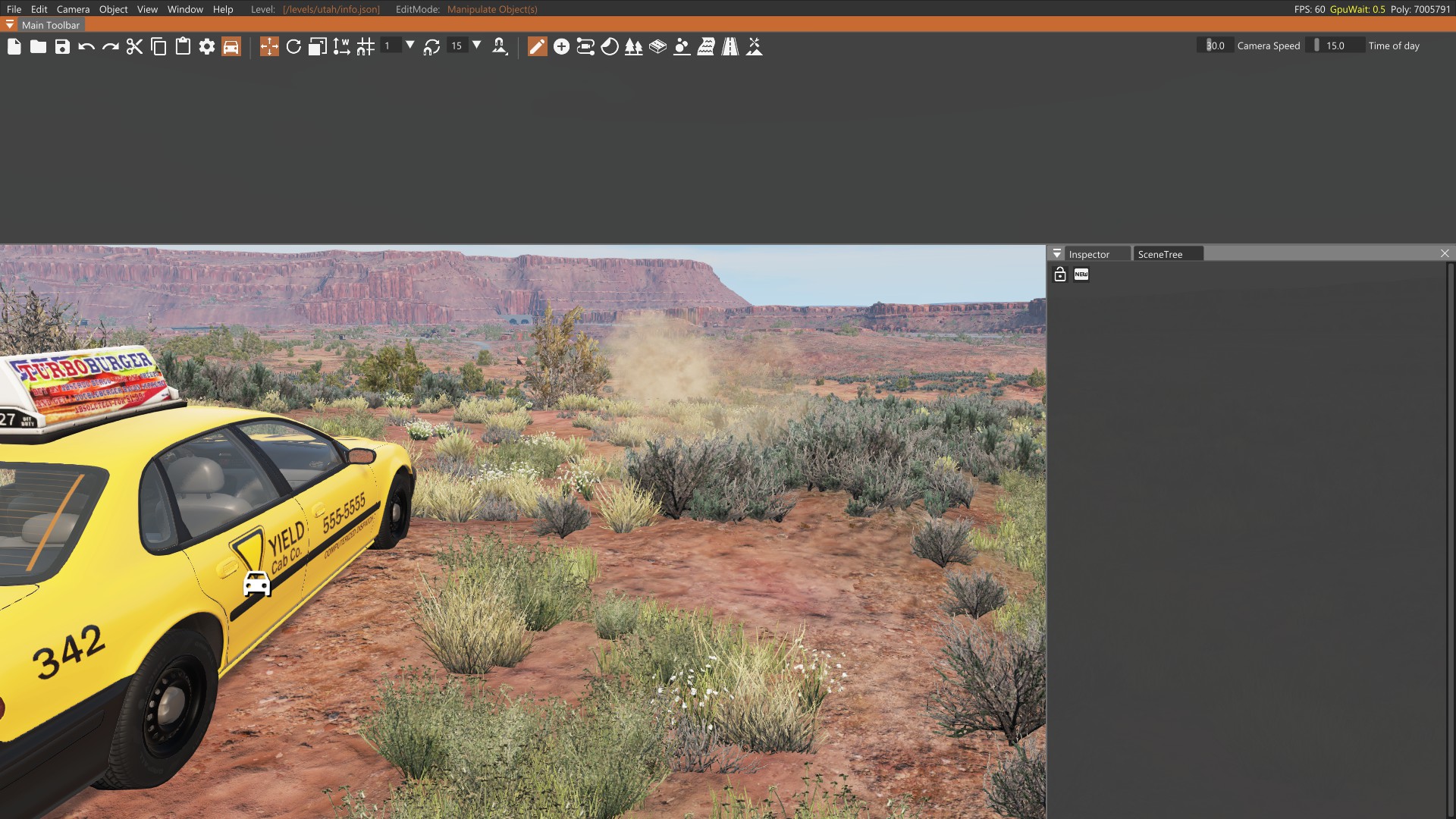The height and width of the screenshot is (819, 1456).
Task: Toggle grid snapping icon
Action: click(x=366, y=46)
